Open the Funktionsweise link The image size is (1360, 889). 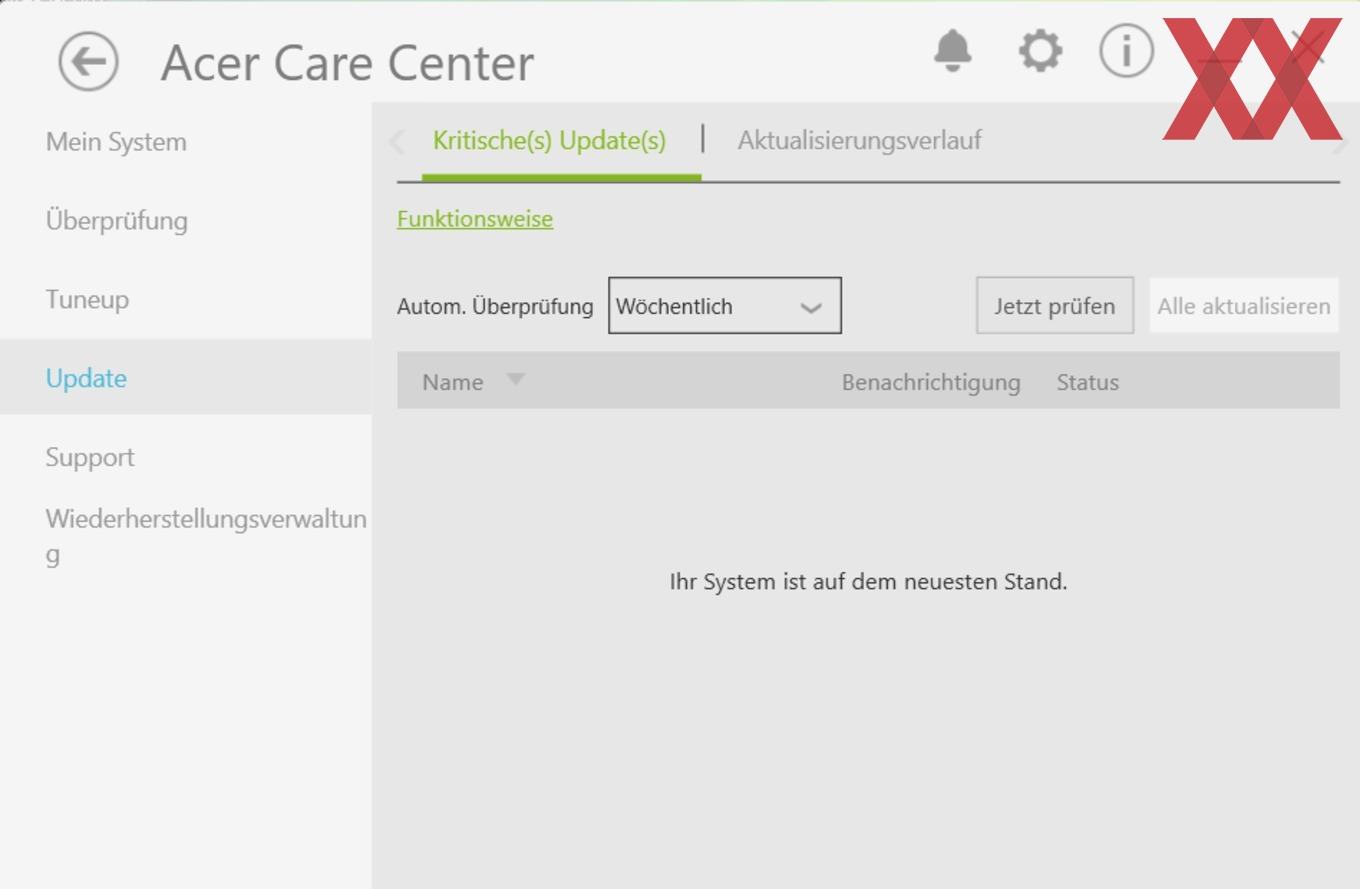[475, 219]
